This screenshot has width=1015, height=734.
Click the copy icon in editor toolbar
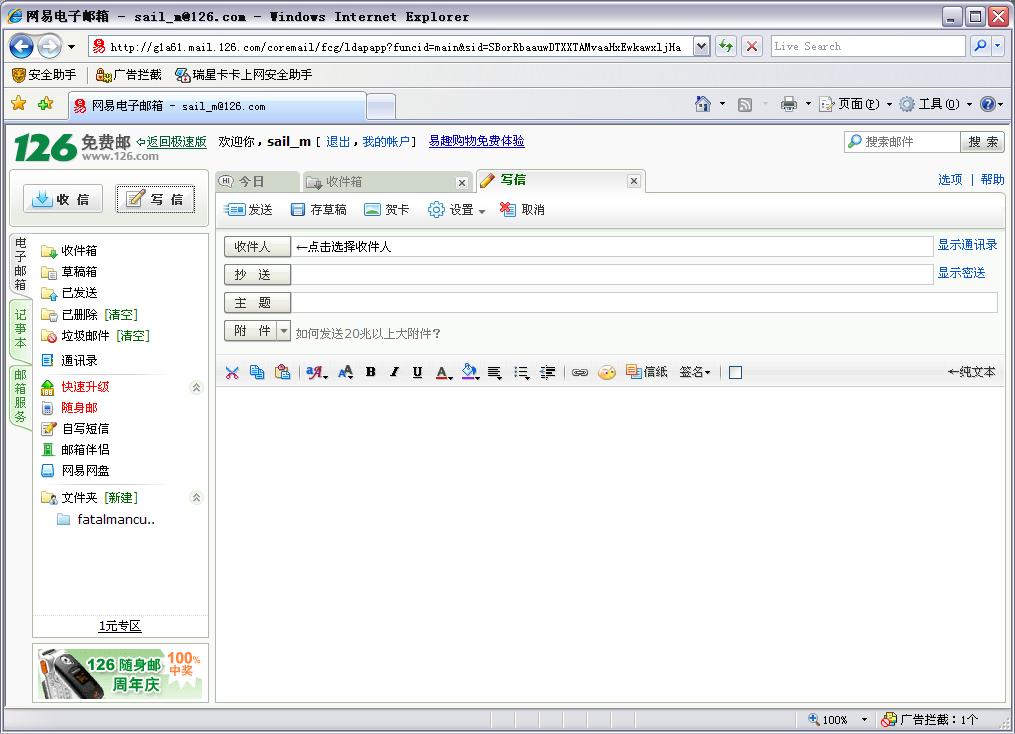(257, 372)
